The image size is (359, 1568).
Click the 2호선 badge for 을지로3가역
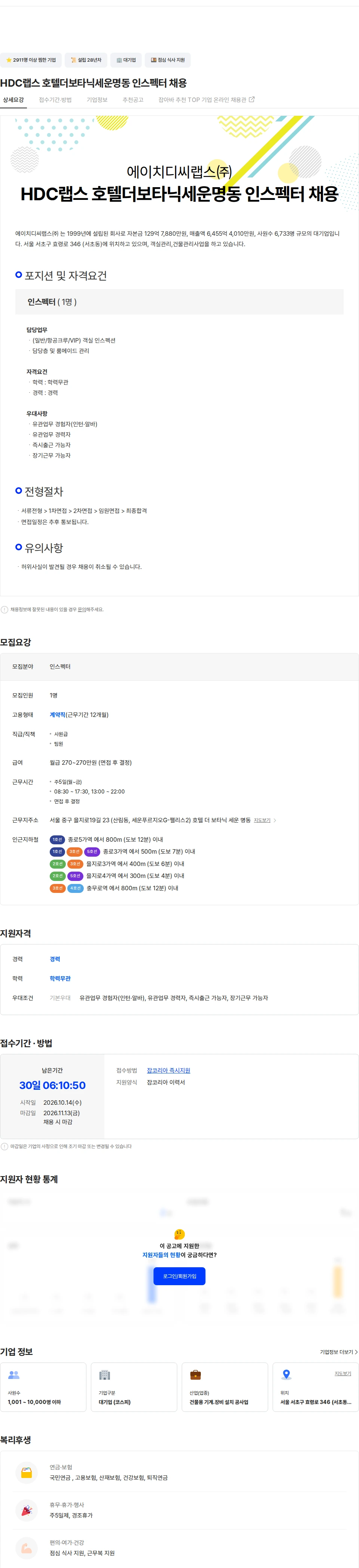pyautogui.click(x=57, y=864)
